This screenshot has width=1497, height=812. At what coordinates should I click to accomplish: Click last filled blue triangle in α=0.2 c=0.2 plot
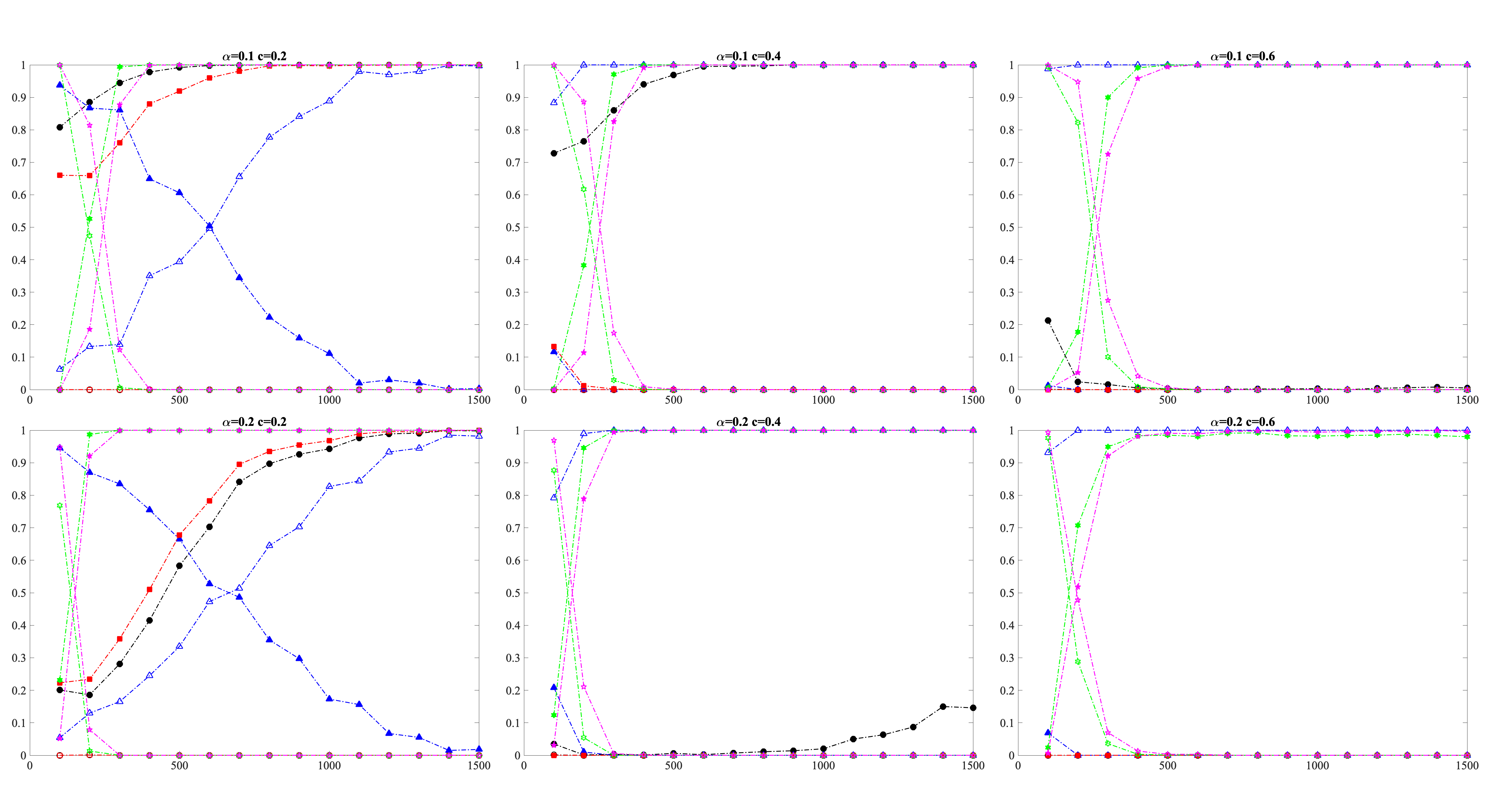point(479,749)
